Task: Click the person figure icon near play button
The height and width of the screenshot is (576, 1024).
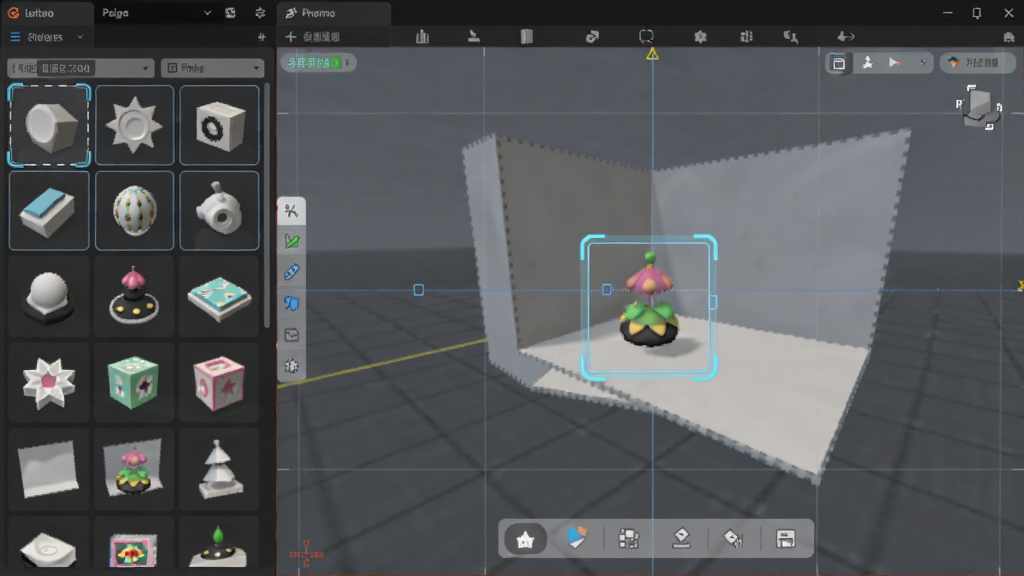Action: 867,63
